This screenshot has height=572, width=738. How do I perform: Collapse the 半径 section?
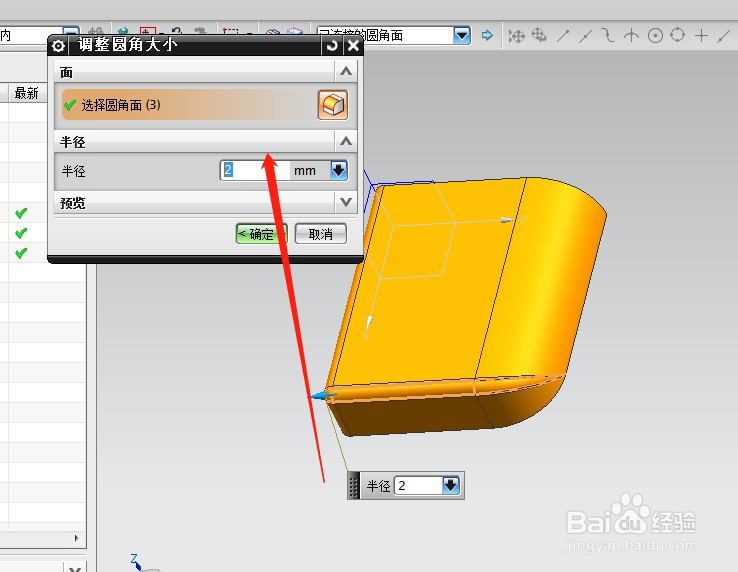(346, 141)
